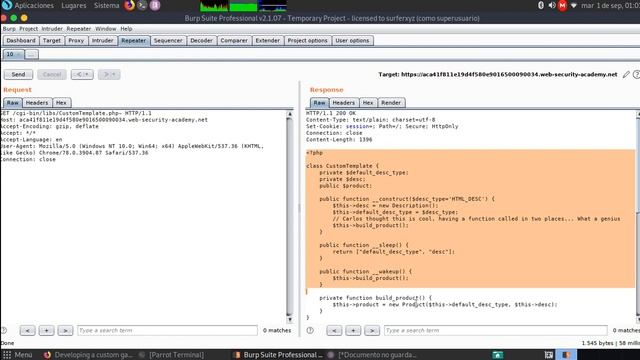Show the request Hex view
The image size is (640, 360).
pyautogui.click(x=61, y=103)
